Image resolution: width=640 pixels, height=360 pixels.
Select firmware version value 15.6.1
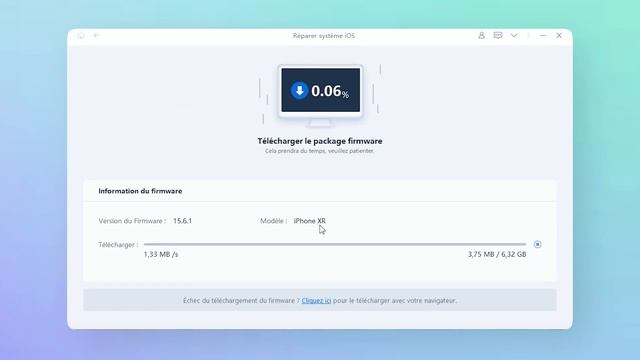click(182, 221)
